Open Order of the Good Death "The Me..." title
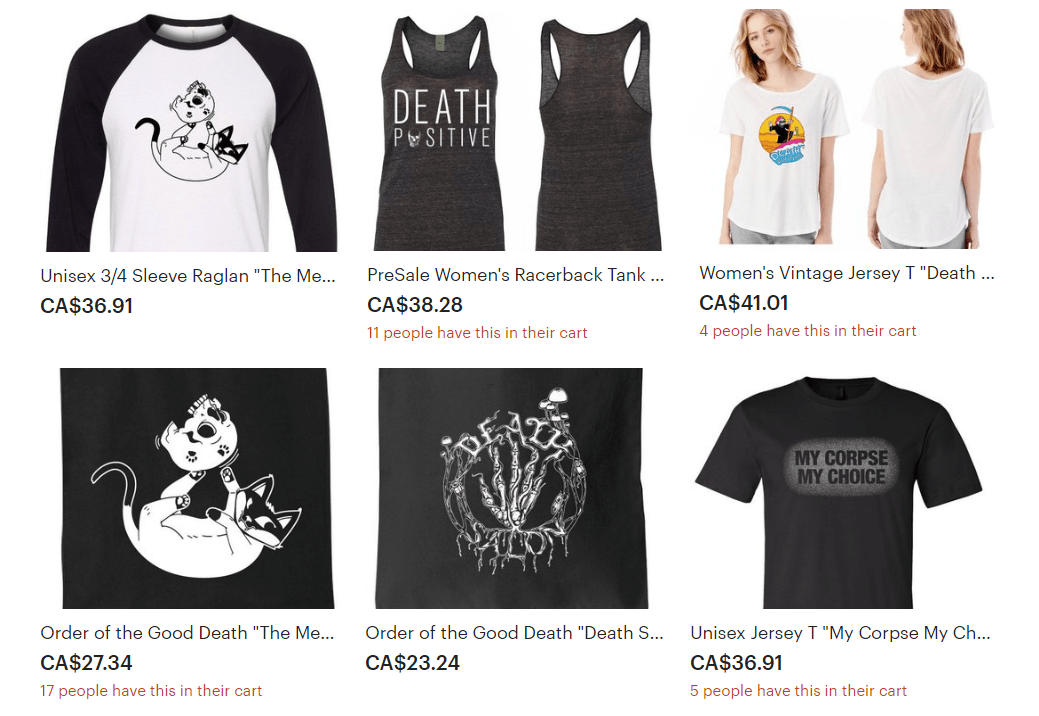The image size is (1039, 716). point(187,633)
